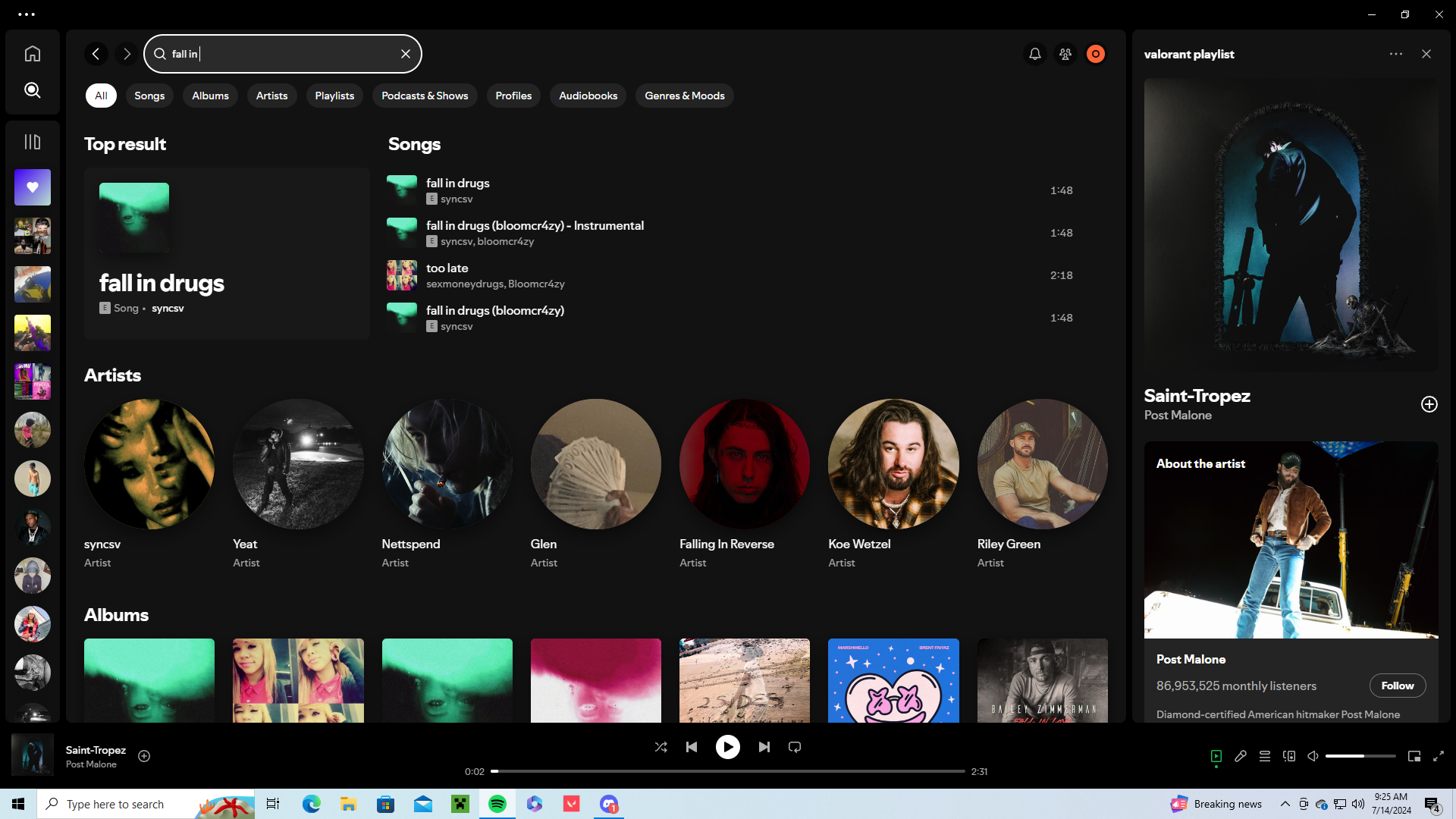Image resolution: width=1456 pixels, height=819 pixels.
Task: Filter results by Artists
Action: (x=271, y=96)
